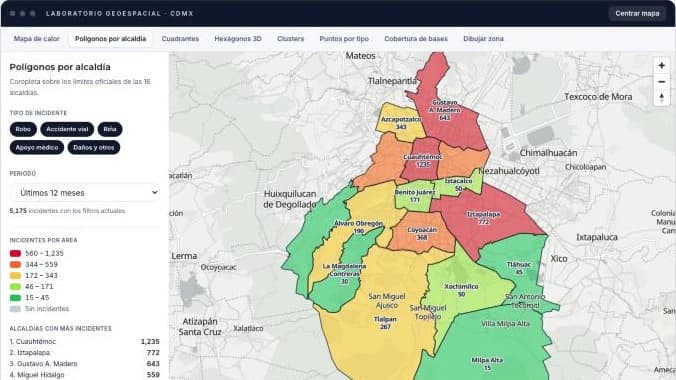Click the yellow 172 – 343 legend swatch
The image size is (676, 380).
(15, 276)
